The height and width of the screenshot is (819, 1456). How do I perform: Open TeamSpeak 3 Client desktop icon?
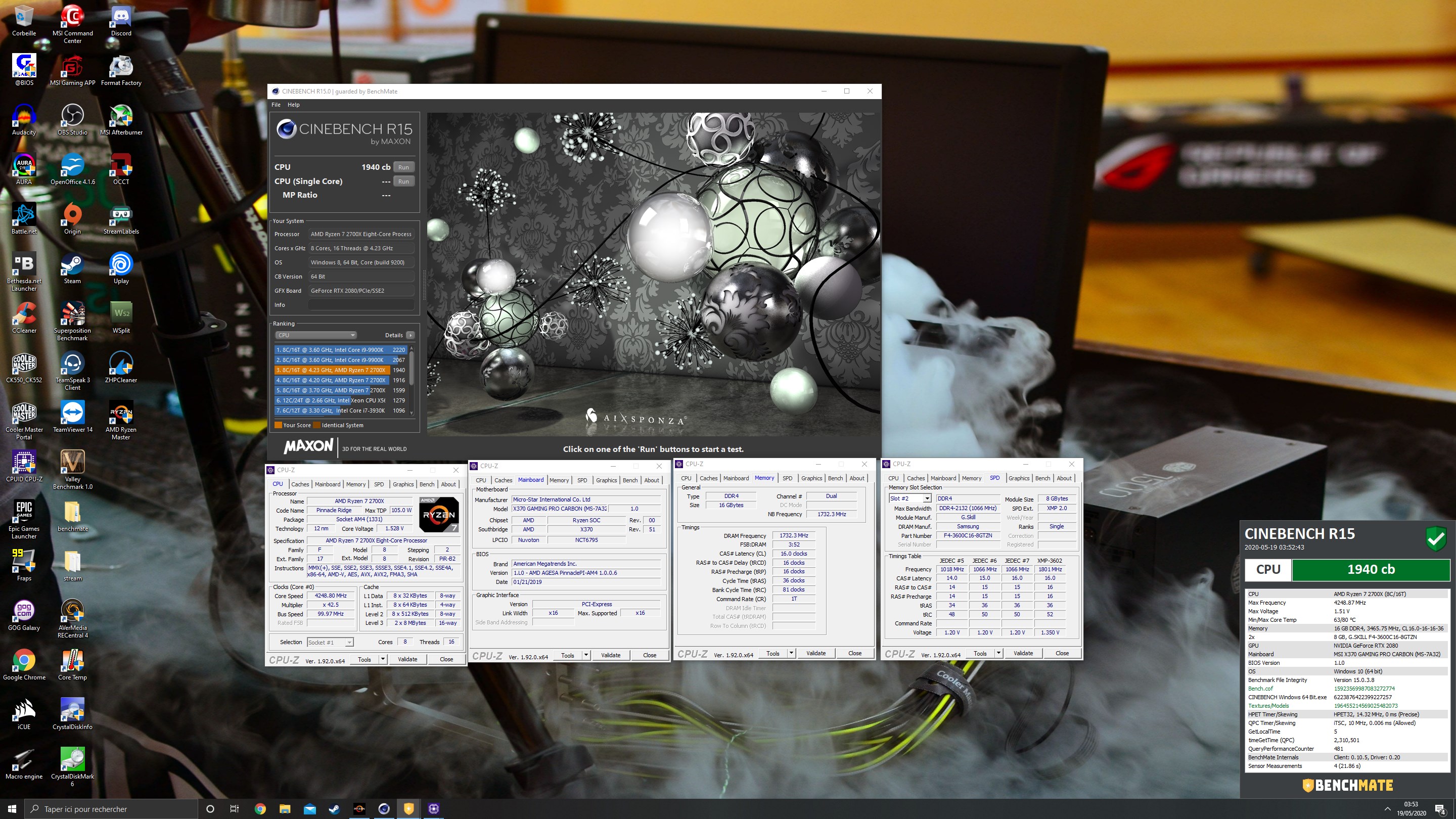[x=72, y=371]
